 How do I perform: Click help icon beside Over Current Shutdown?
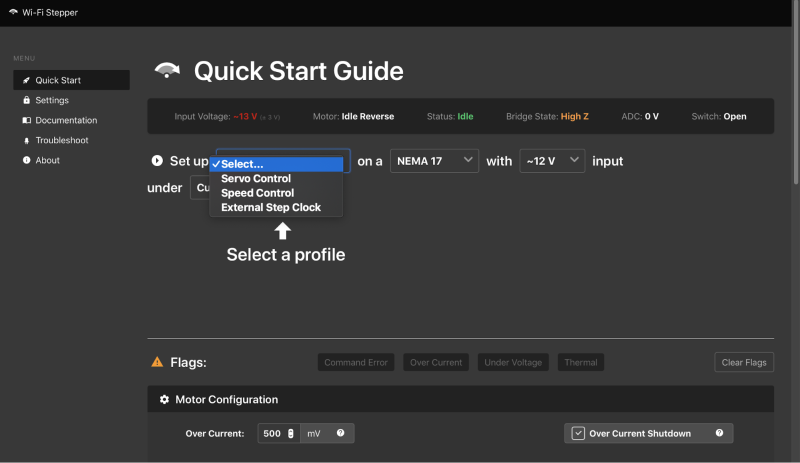coord(719,433)
